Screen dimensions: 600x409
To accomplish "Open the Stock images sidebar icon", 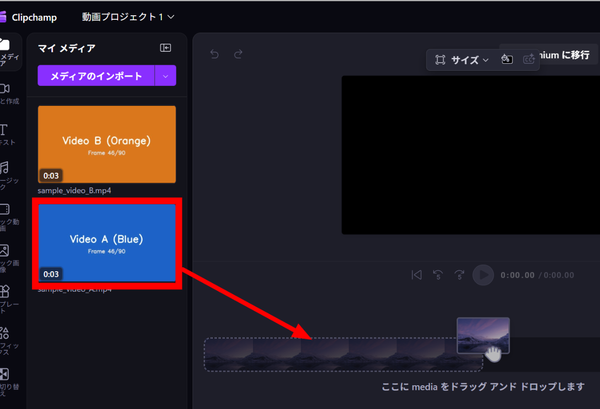I will (x=9, y=258).
